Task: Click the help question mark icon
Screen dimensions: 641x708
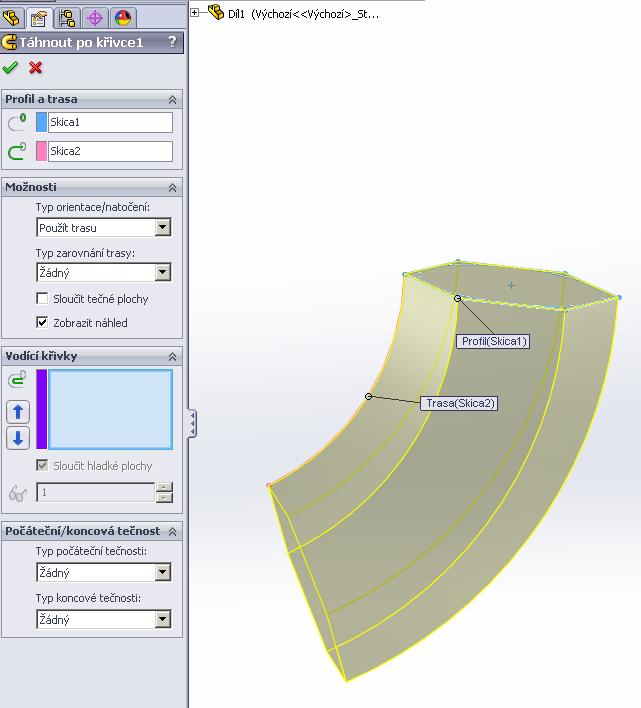Action: (172, 42)
